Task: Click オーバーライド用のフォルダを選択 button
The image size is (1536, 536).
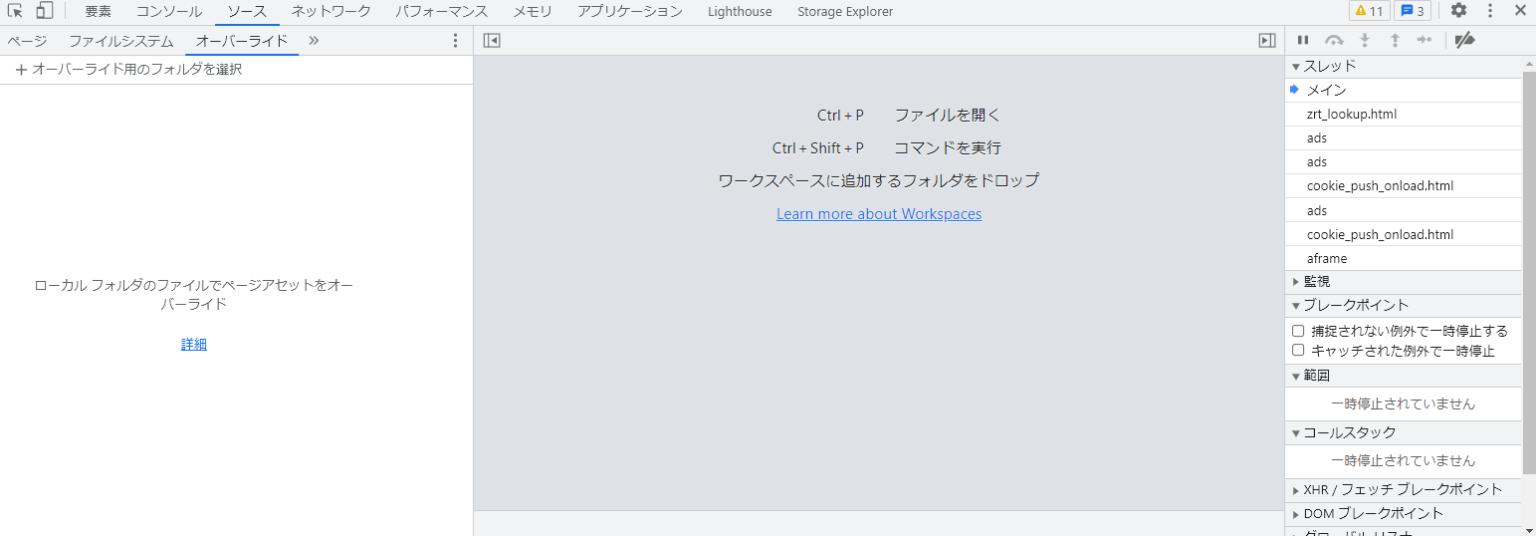Action: (x=129, y=70)
